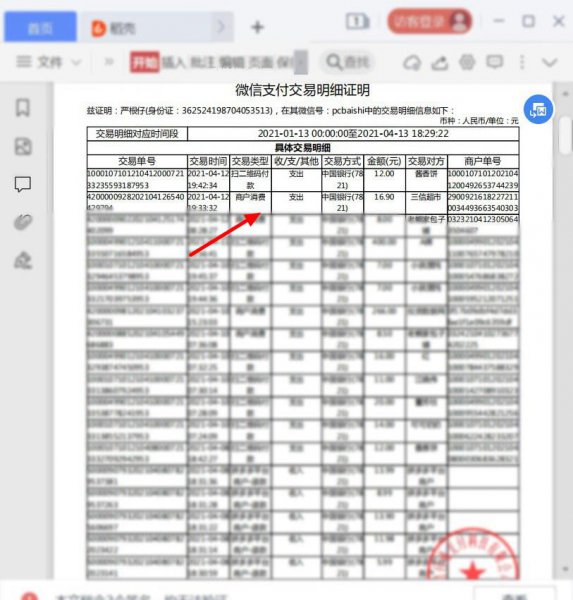Close the WPS window
573x600 pixels.
click(x=559, y=21)
